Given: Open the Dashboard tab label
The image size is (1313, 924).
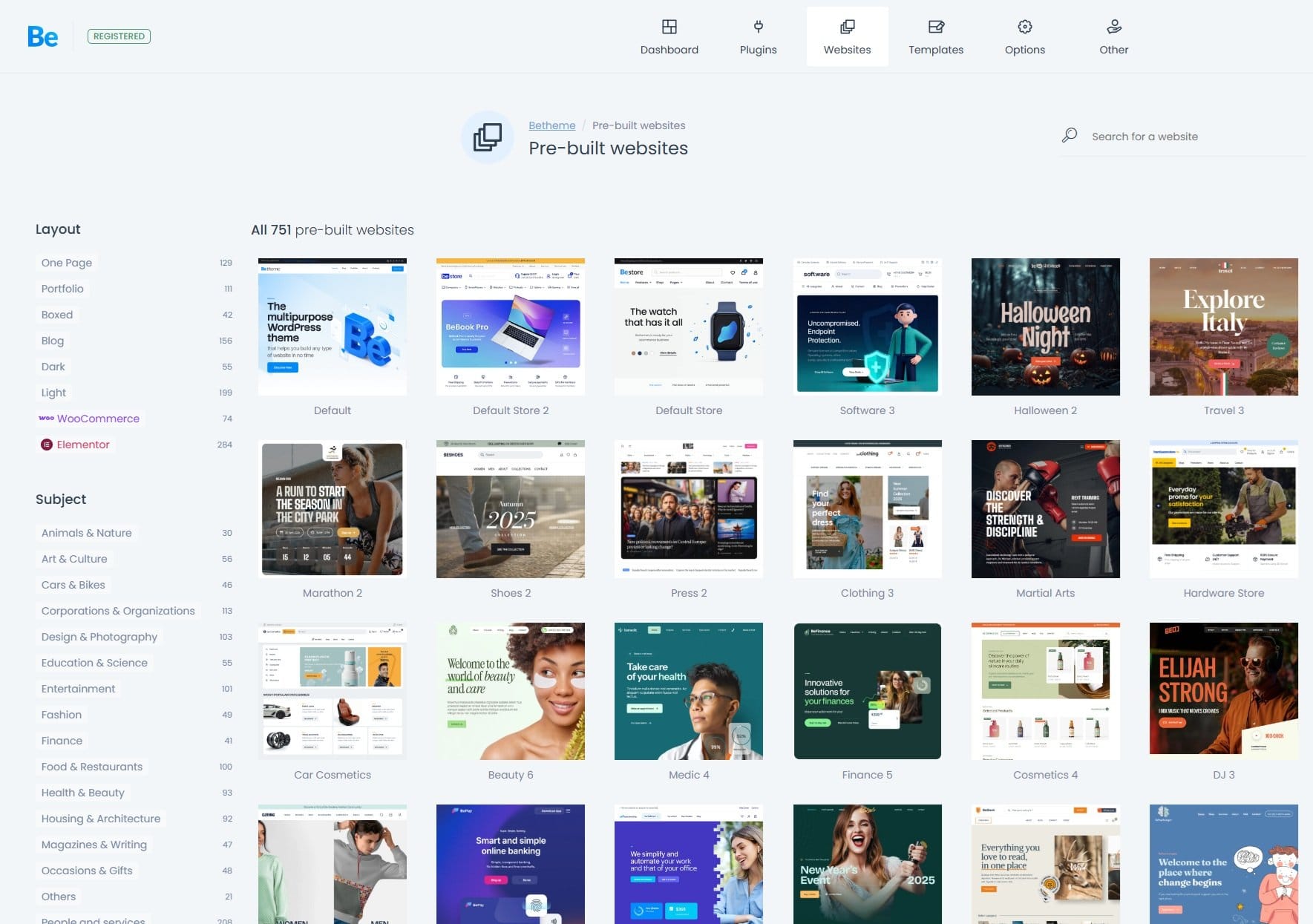Looking at the screenshot, I should pyautogui.click(x=669, y=50).
